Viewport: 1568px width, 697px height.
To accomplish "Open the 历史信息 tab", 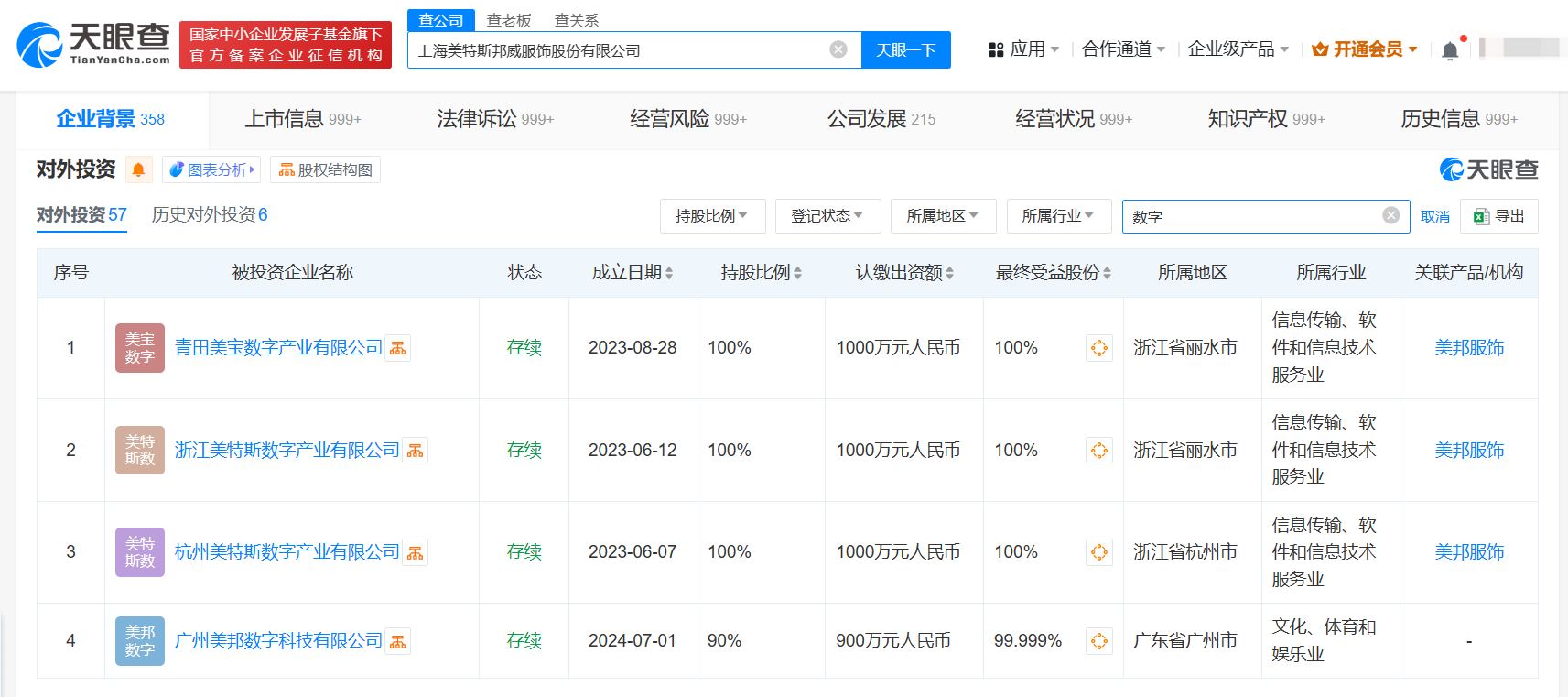I will point(1459,119).
